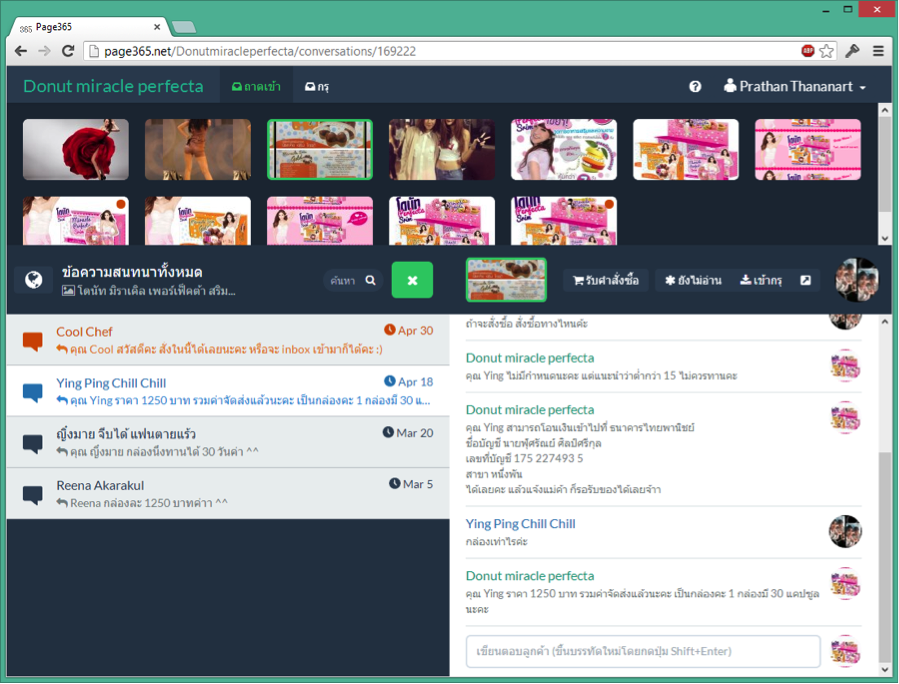Select the red dress dancer thumbnail
The height and width of the screenshot is (684, 899).
pyautogui.click(x=62, y=149)
